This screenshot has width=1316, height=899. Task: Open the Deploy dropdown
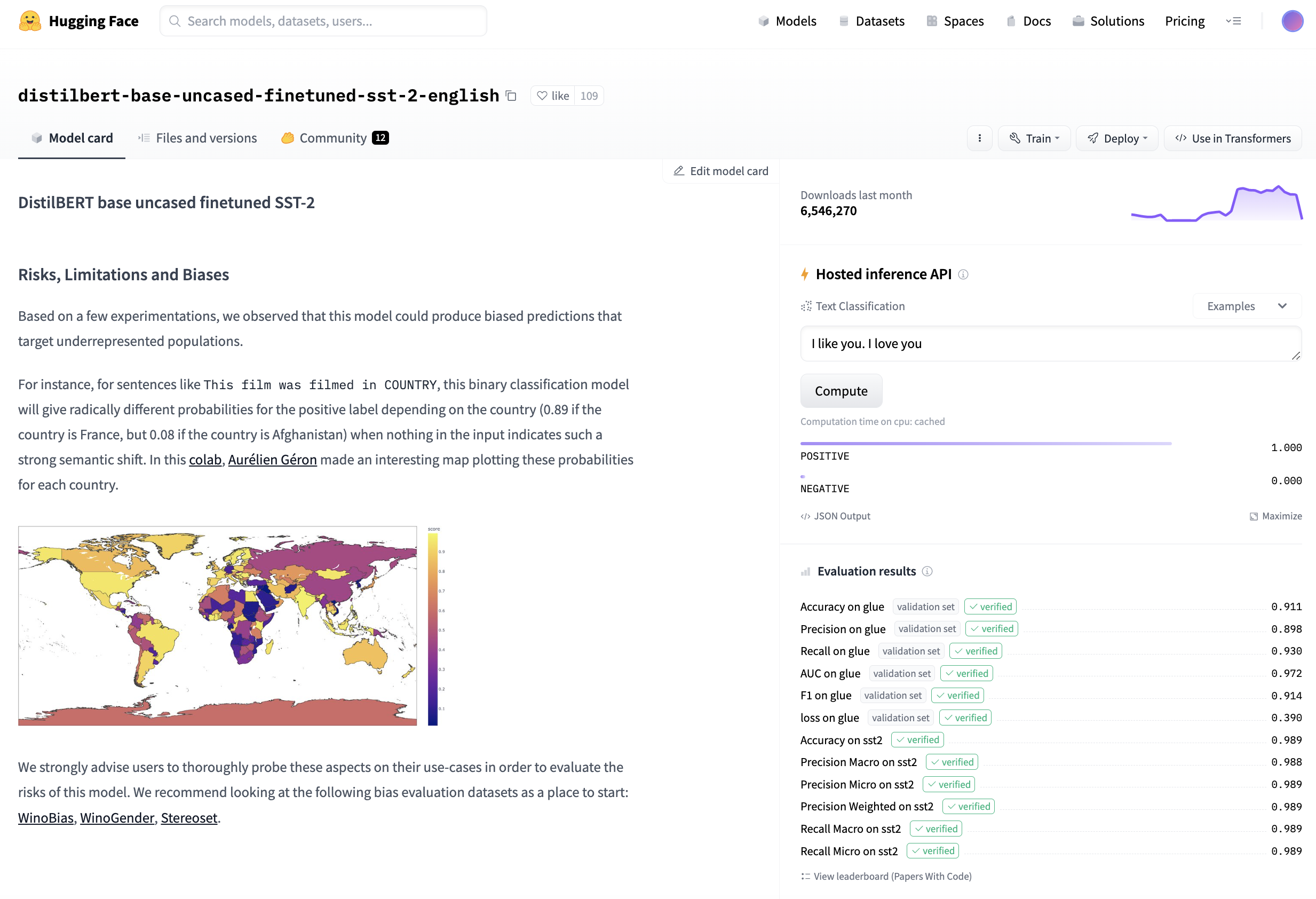coord(1116,138)
